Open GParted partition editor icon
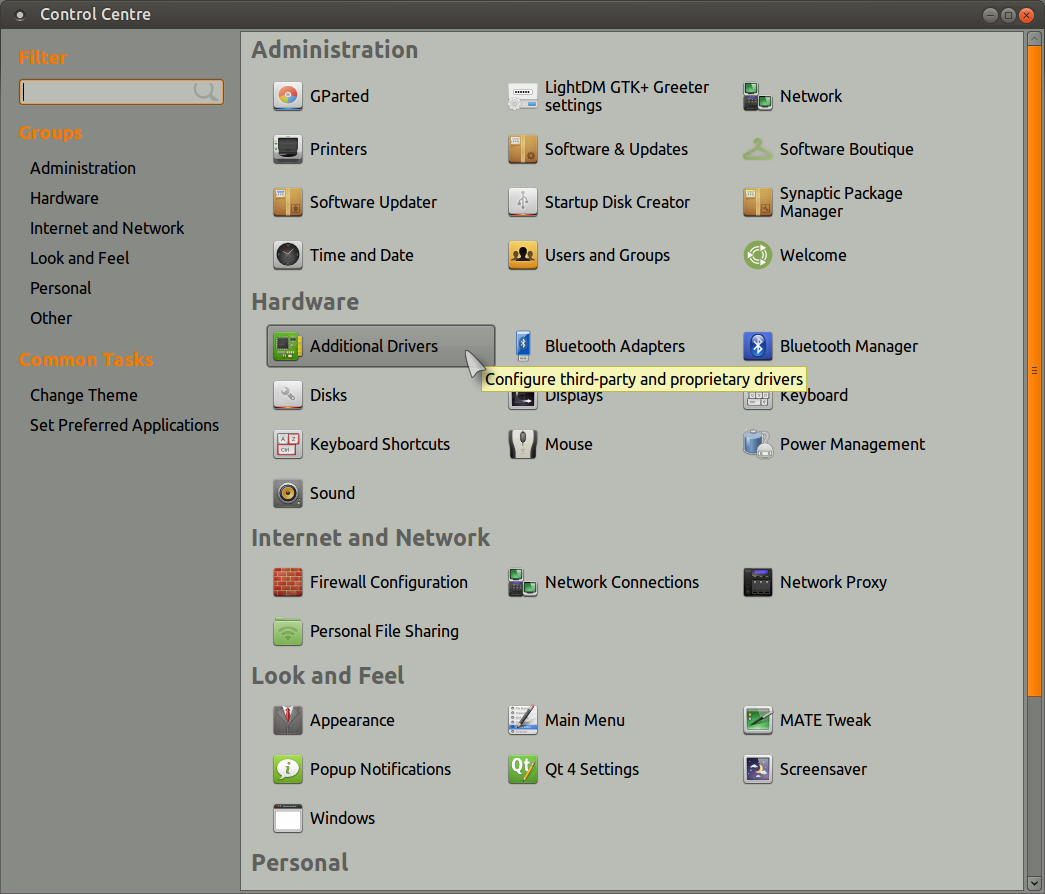The width and height of the screenshot is (1045, 894). point(287,96)
